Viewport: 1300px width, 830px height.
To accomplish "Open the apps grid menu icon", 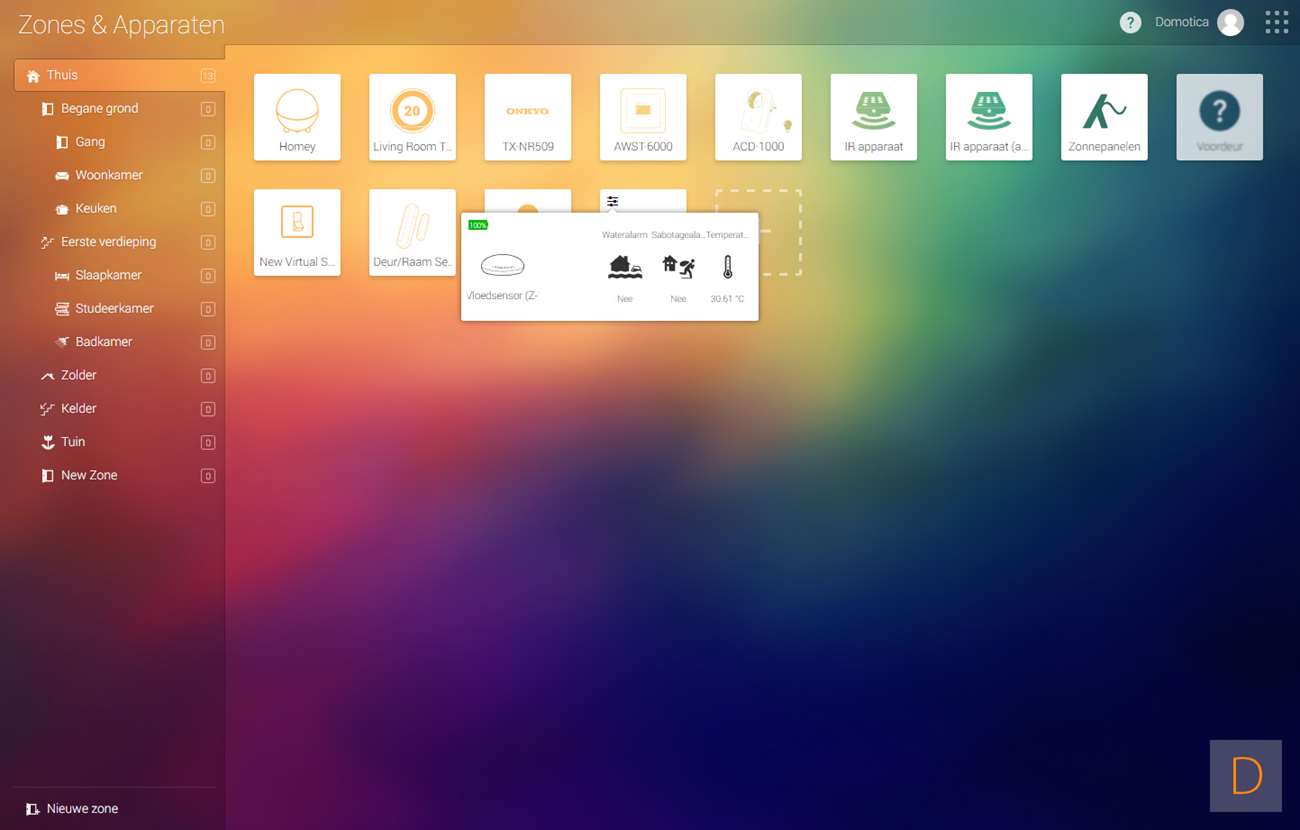I will click(1276, 23).
